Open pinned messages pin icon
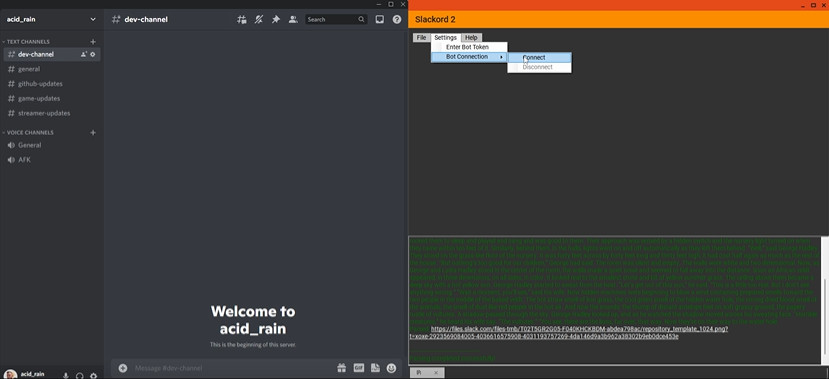 click(275, 20)
